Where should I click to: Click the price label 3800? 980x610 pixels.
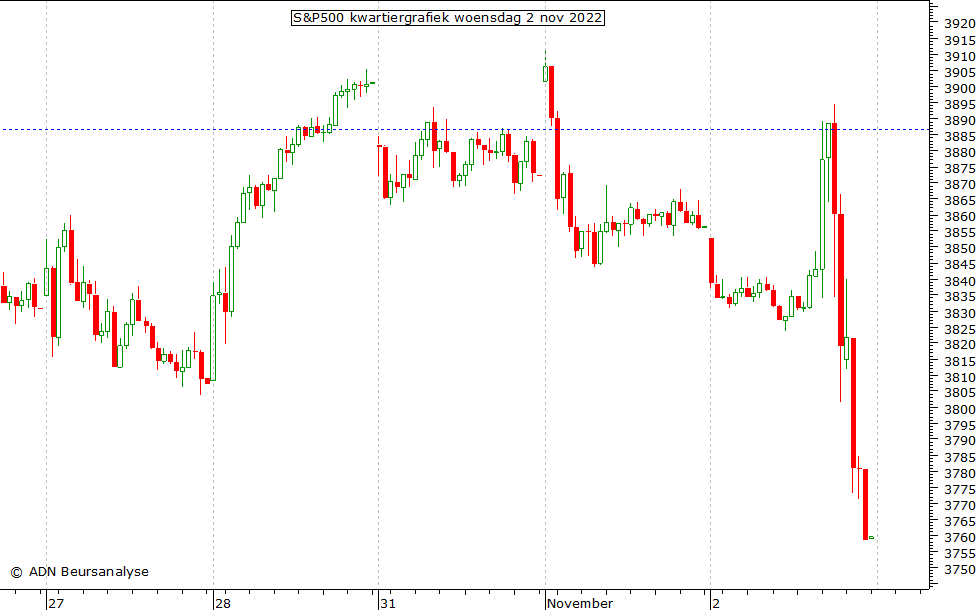(x=959, y=409)
